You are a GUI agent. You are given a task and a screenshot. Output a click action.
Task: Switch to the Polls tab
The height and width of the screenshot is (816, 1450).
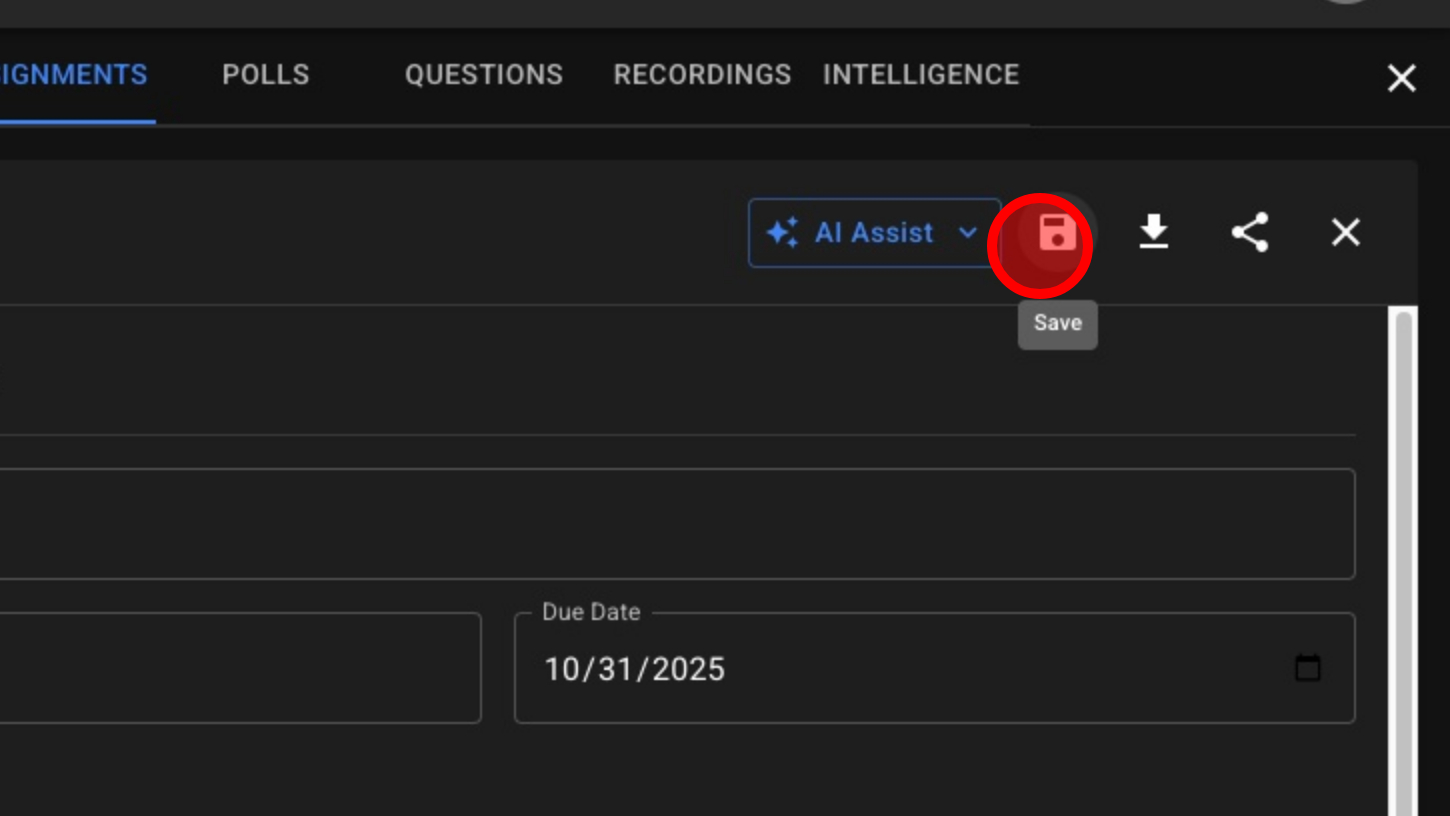(265, 75)
